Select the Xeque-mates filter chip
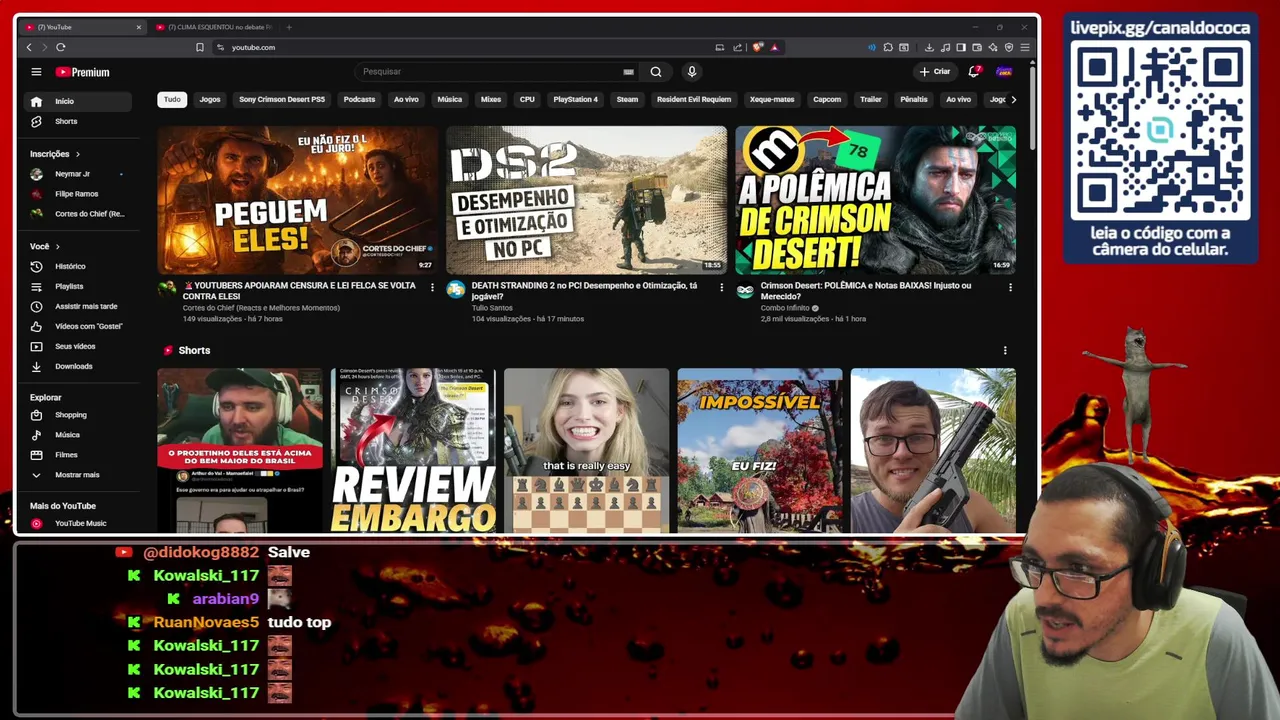The width and height of the screenshot is (1280, 720). [x=772, y=99]
